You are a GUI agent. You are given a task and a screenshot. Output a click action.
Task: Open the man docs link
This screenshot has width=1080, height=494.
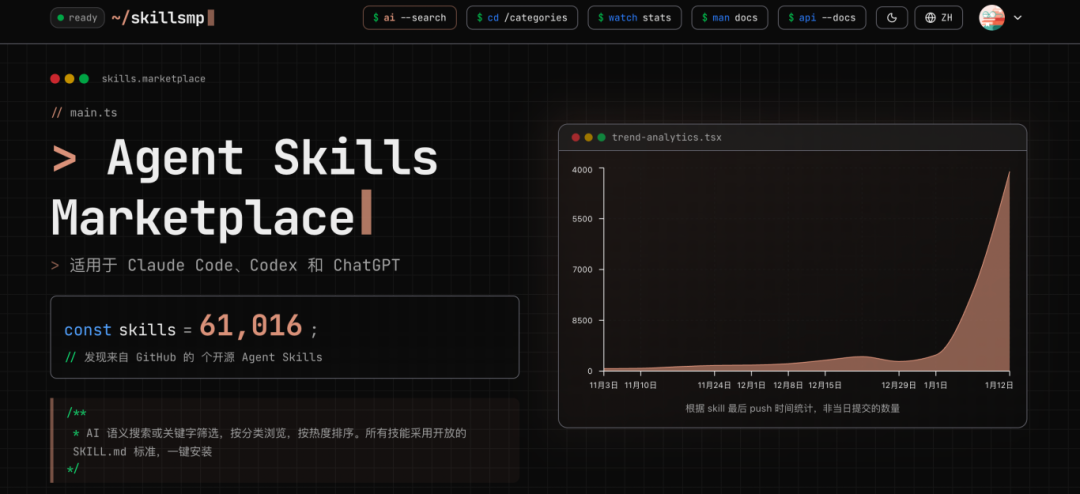pos(729,18)
